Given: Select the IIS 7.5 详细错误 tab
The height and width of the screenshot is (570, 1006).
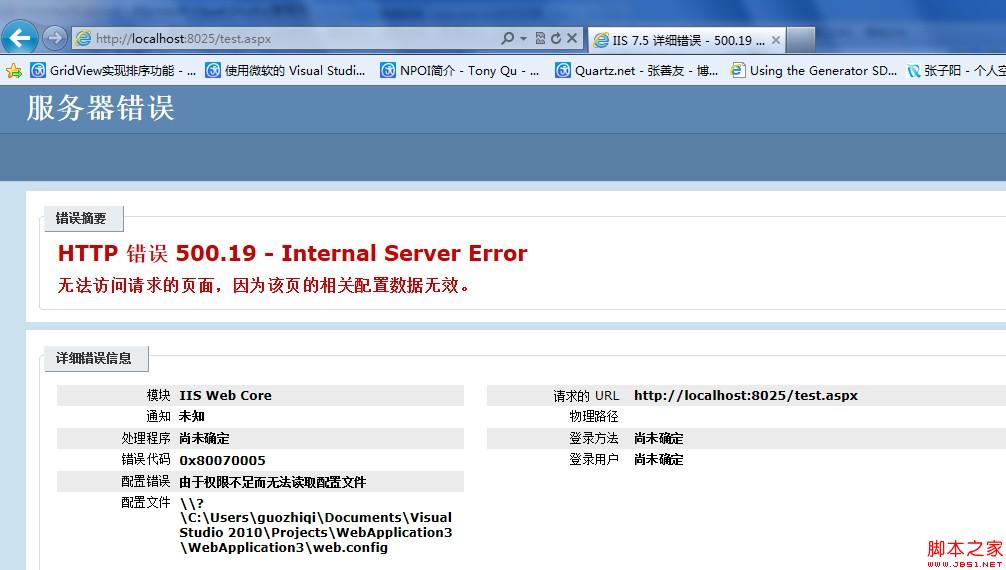Looking at the screenshot, I should [x=678, y=40].
